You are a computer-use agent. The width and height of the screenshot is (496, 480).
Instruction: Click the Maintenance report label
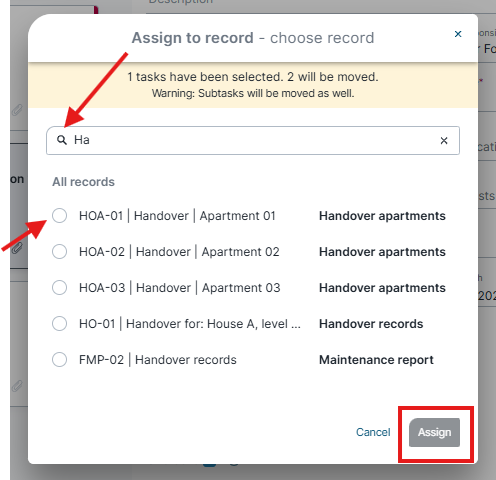coord(376,360)
